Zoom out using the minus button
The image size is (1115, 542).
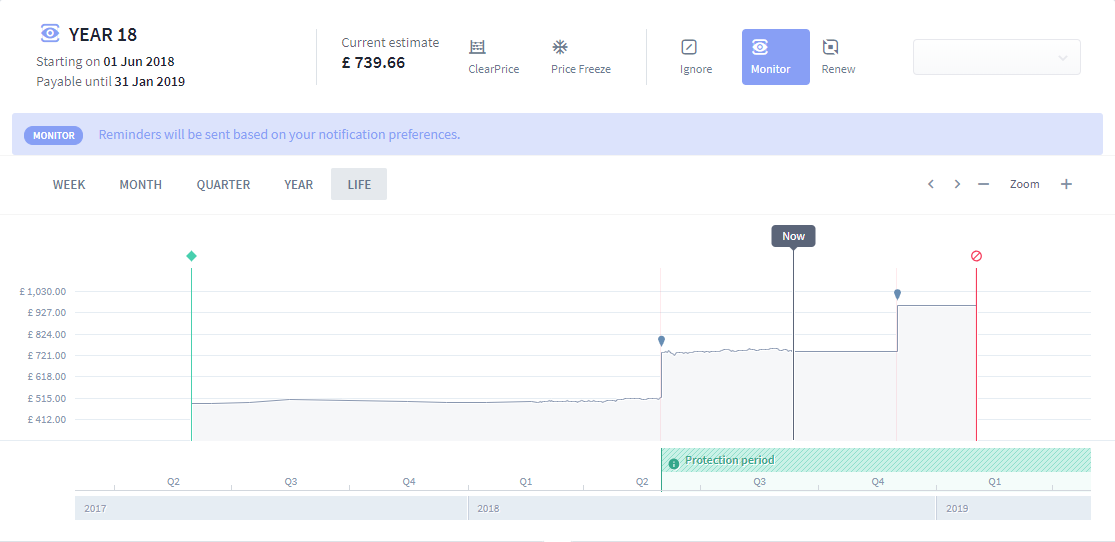[x=983, y=184]
